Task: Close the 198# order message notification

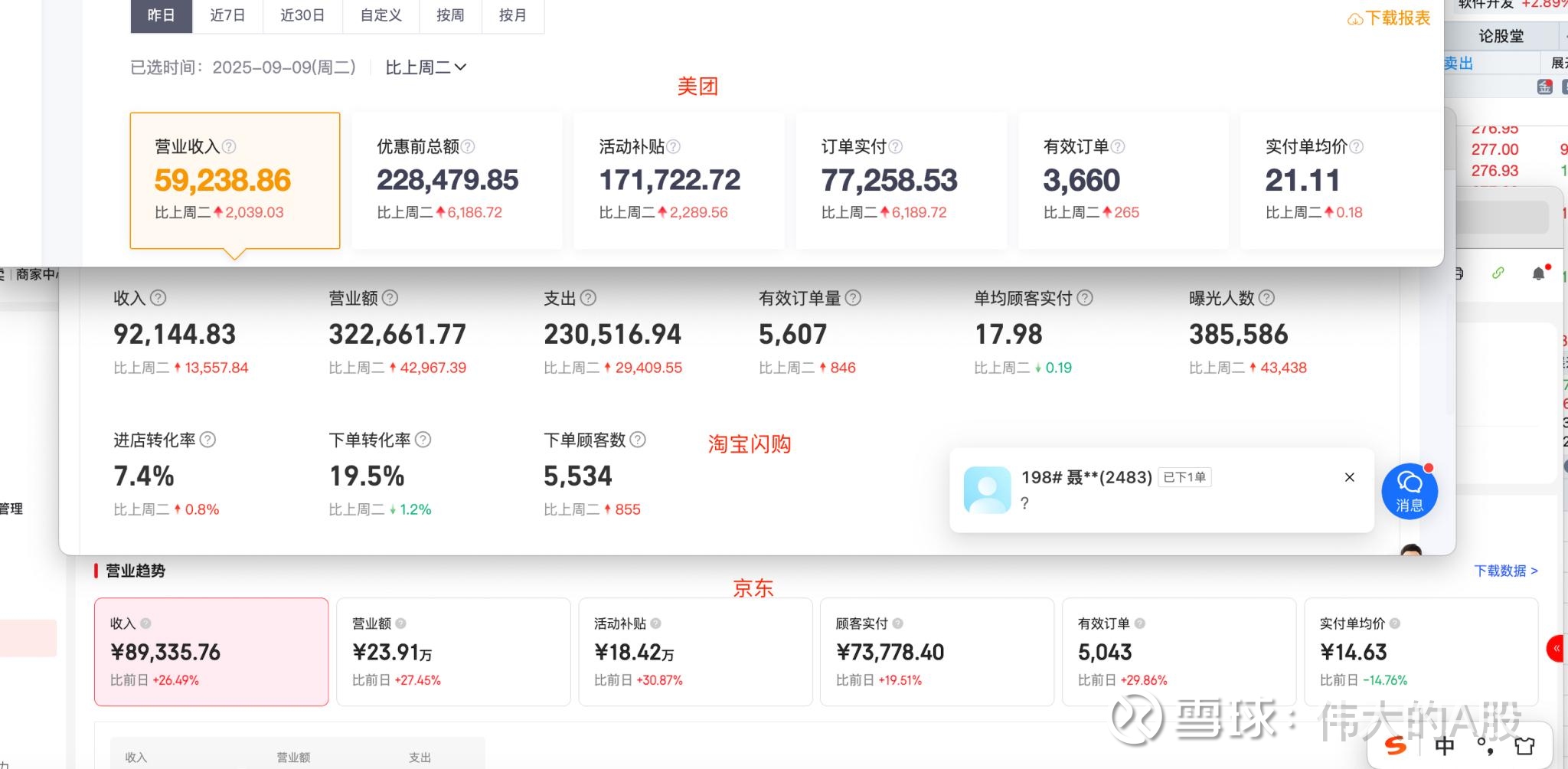Action: pos(1350,477)
